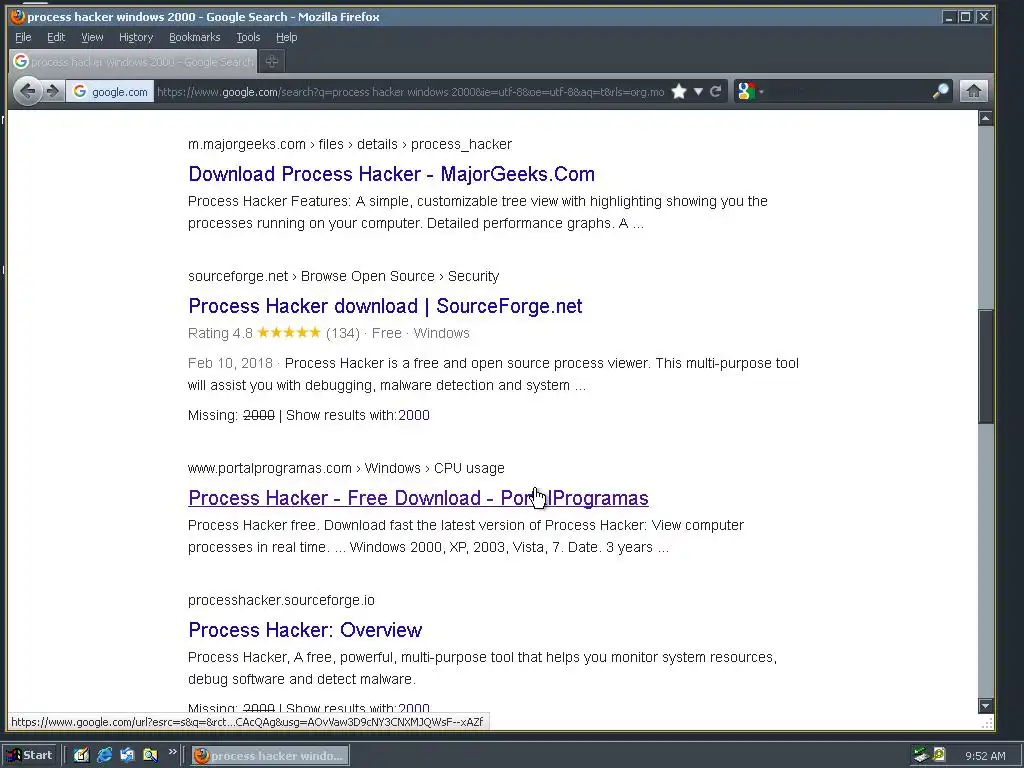Launch the search folder quick launch icon
Screen dimensions: 1024x768
point(150,756)
